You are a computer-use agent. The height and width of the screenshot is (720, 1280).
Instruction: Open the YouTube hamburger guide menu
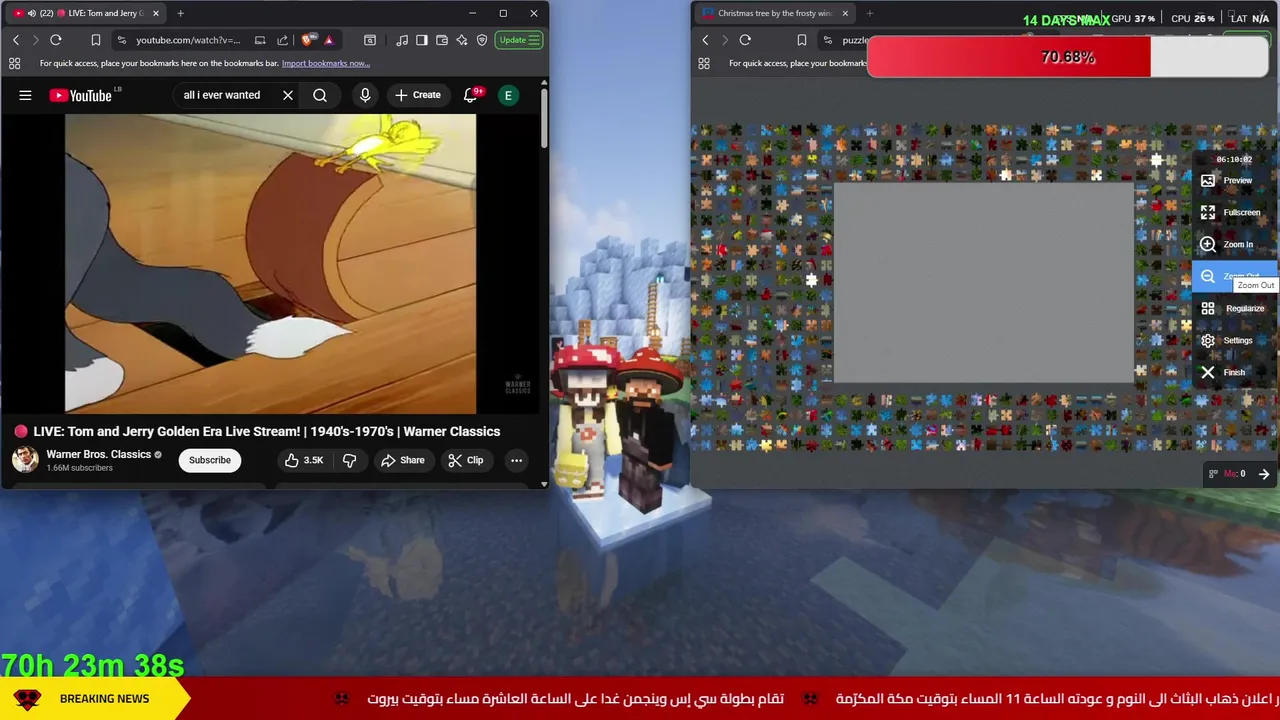point(25,95)
